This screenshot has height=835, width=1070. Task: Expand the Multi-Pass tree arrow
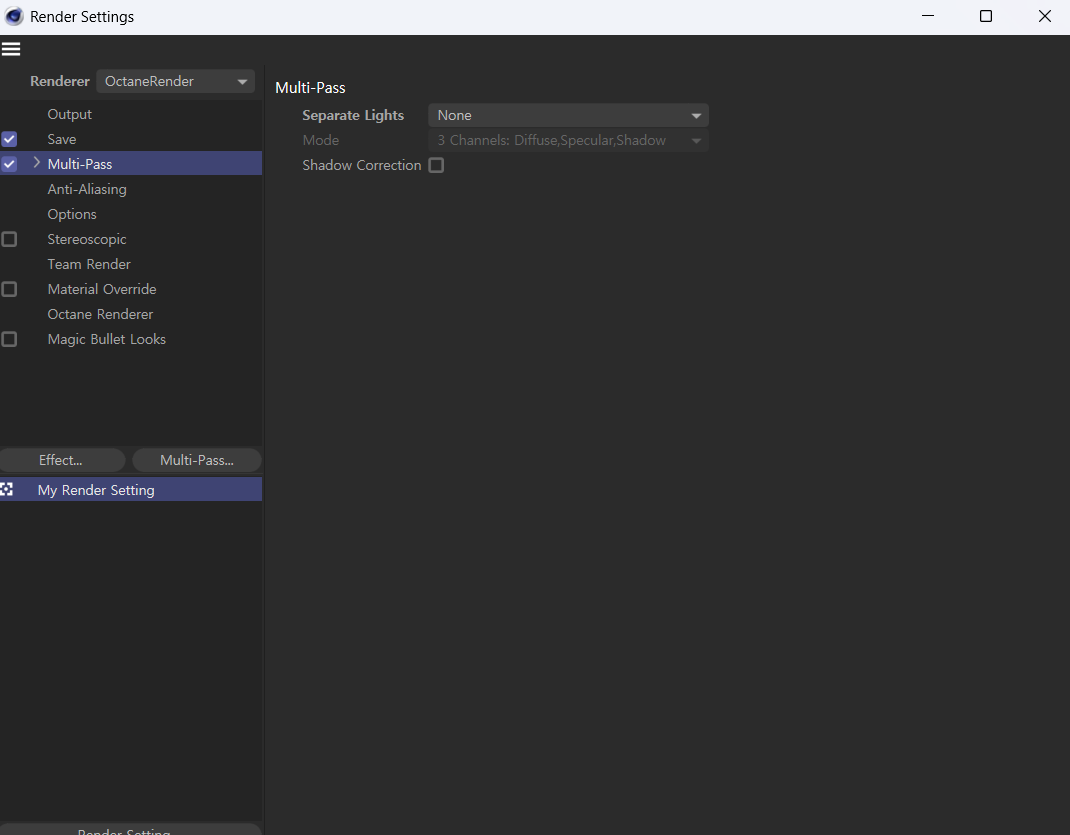coord(37,163)
